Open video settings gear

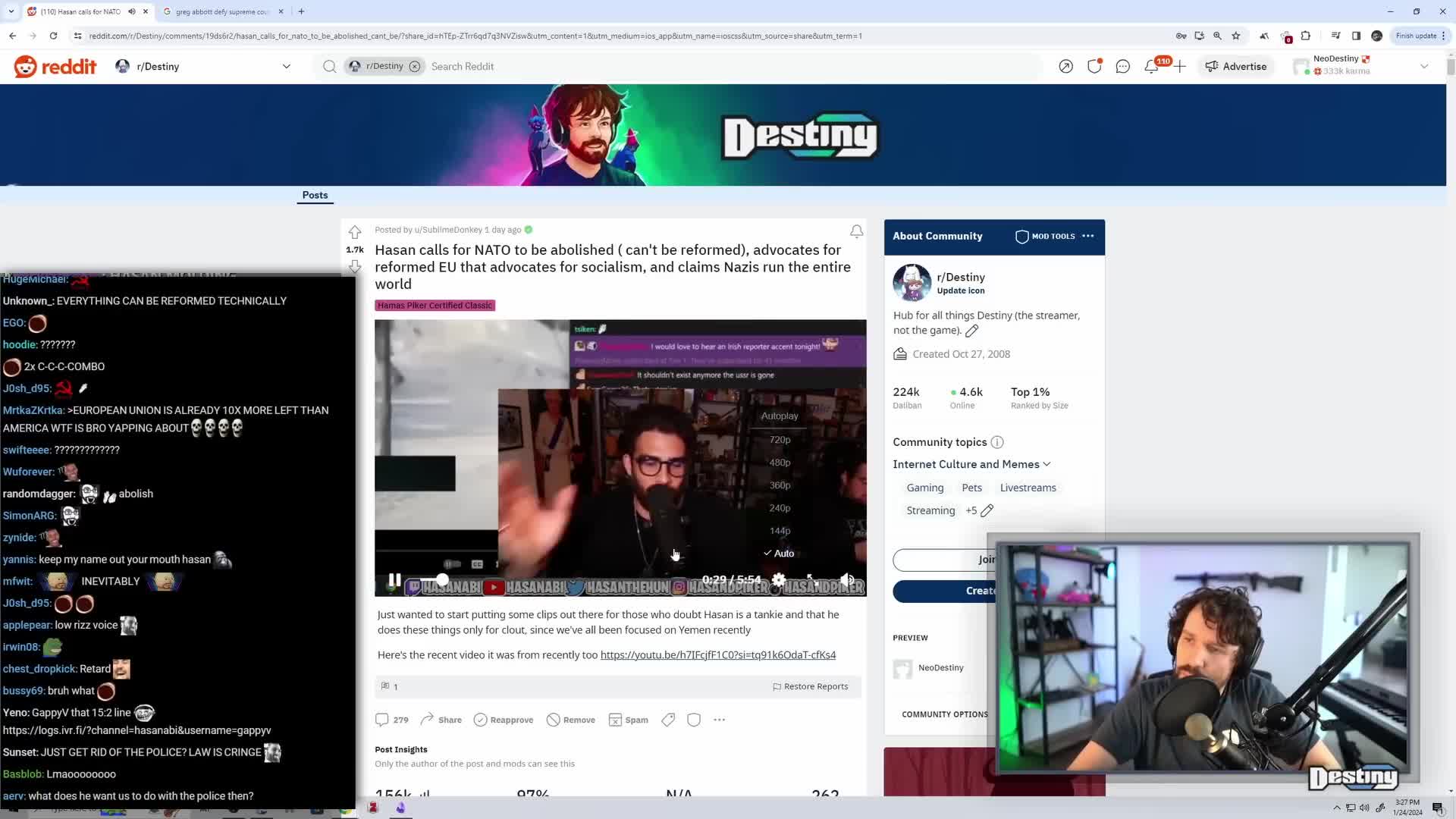click(x=779, y=580)
